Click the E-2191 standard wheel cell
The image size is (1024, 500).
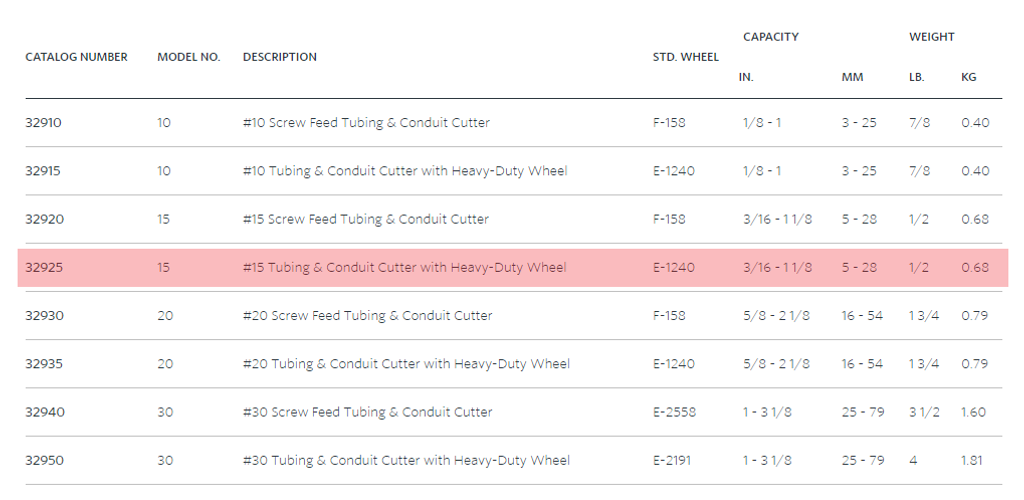point(672,460)
